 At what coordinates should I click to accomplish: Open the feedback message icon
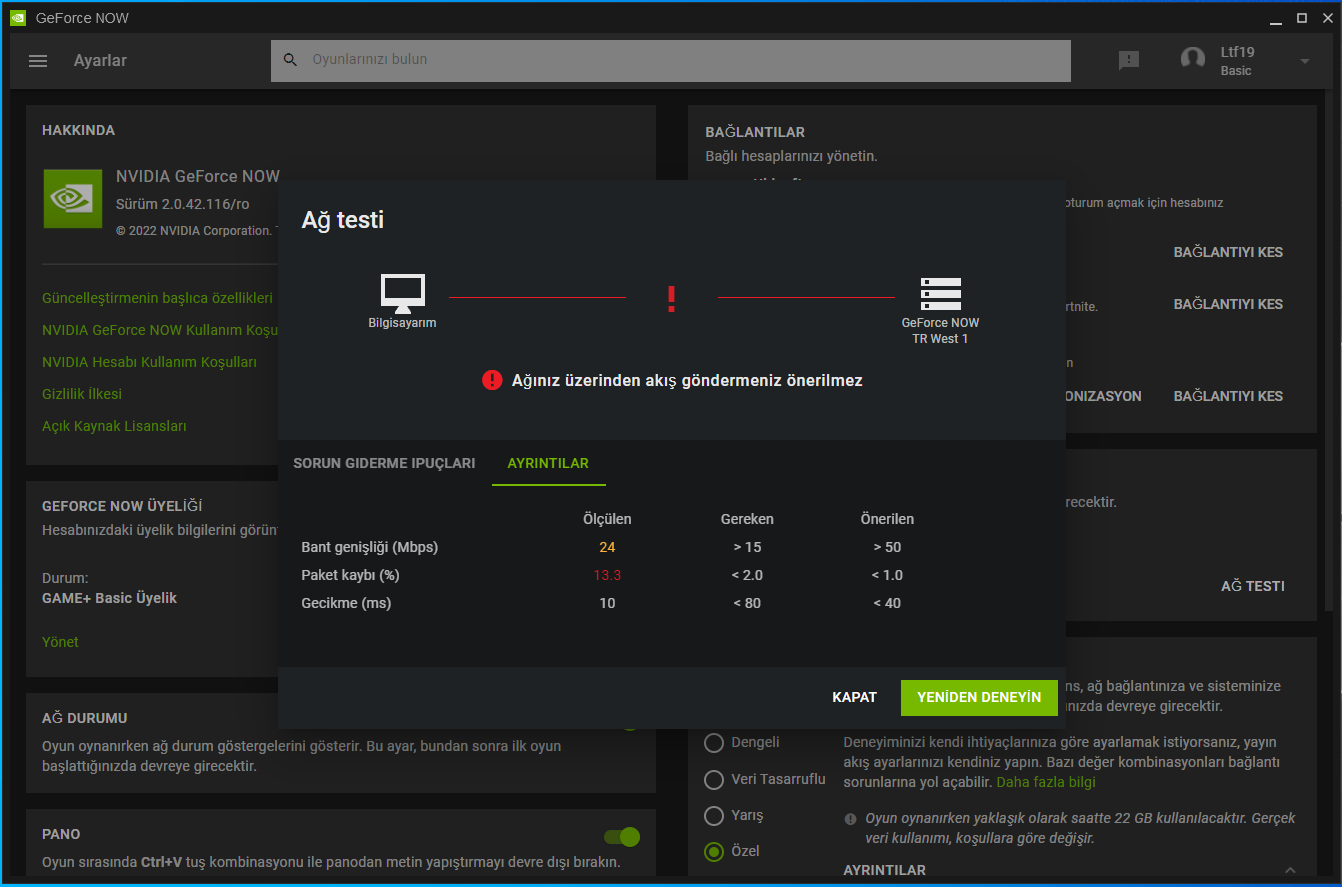(1129, 61)
